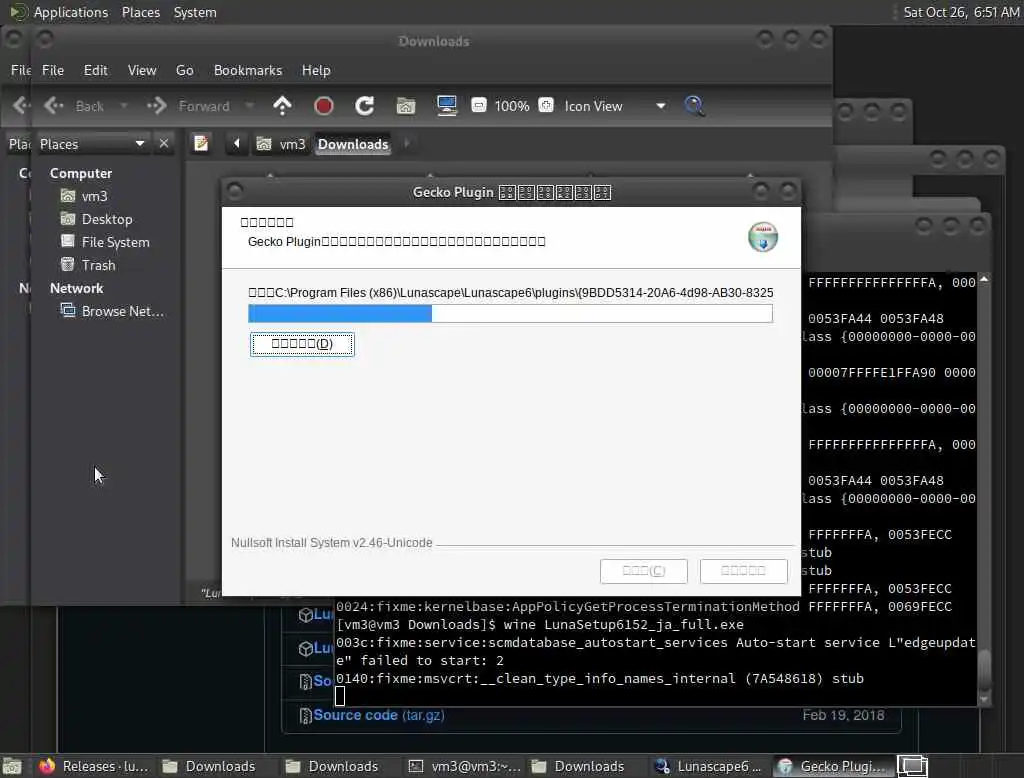This screenshot has height=778, width=1024.
Task: Click the zoom in icon after 100%
Action: (546, 105)
